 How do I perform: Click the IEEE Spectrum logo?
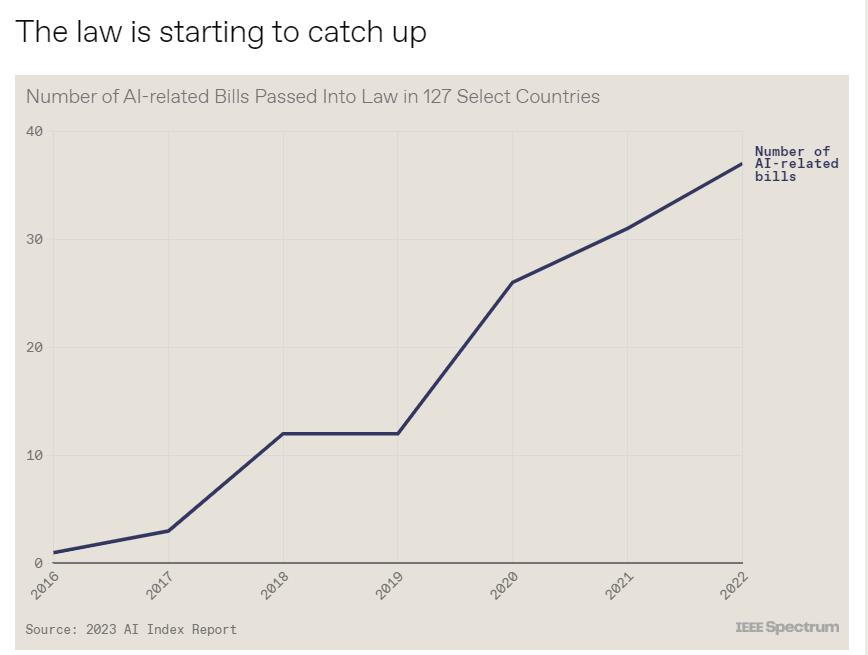click(787, 627)
